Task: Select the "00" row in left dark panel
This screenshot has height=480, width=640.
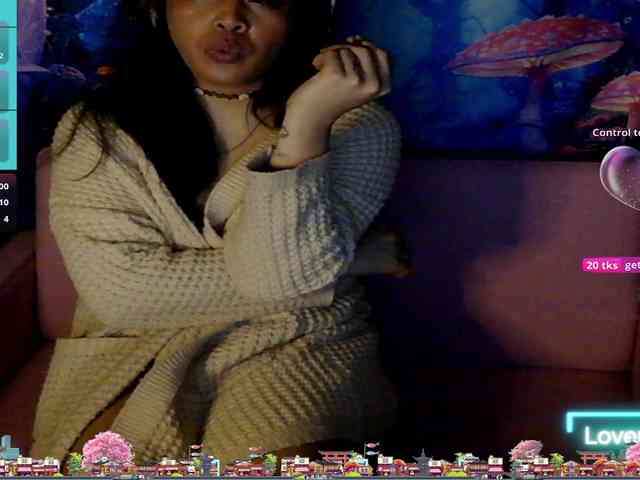Action: tap(5, 186)
